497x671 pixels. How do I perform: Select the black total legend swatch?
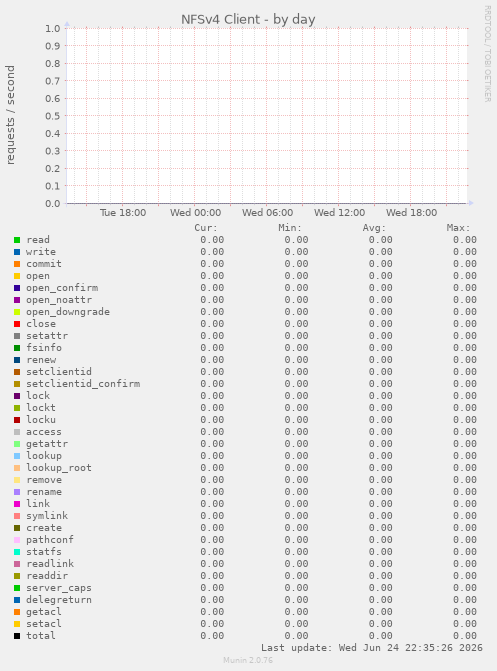pyautogui.click(x=17, y=636)
